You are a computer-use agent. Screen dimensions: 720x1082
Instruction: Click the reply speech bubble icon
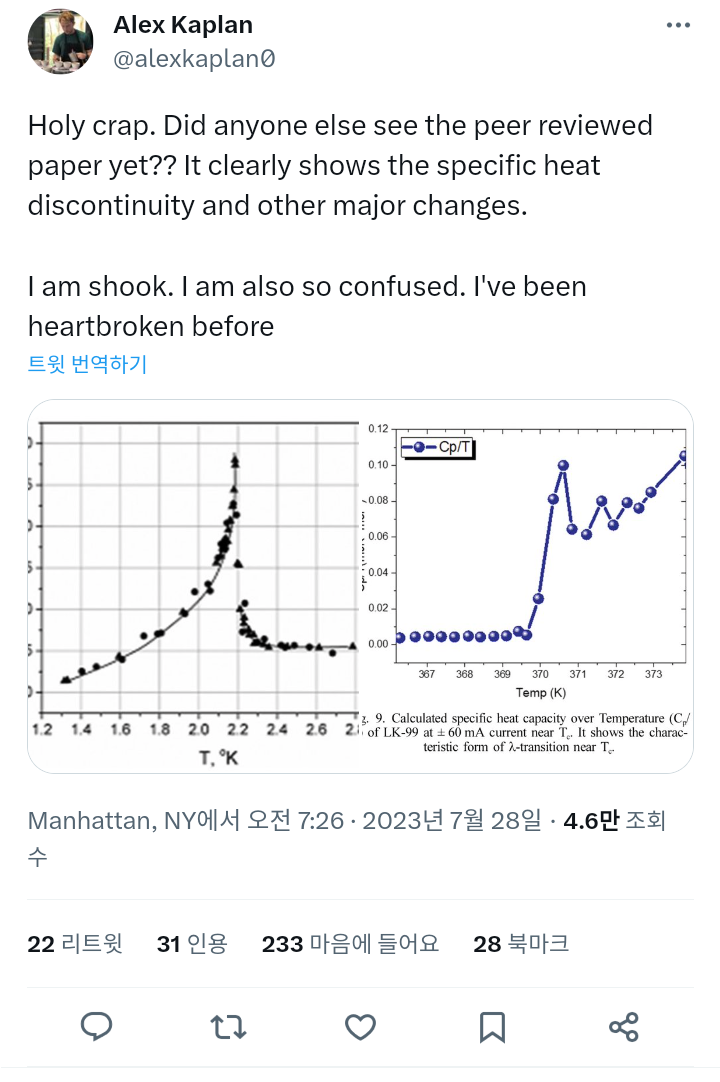pos(96,1026)
